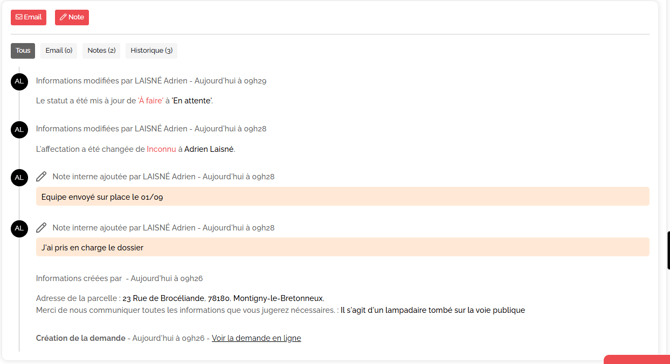This screenshot has width=670, height=364.
Task: Click the red 'À faire' status text
Action: point(150,101)
